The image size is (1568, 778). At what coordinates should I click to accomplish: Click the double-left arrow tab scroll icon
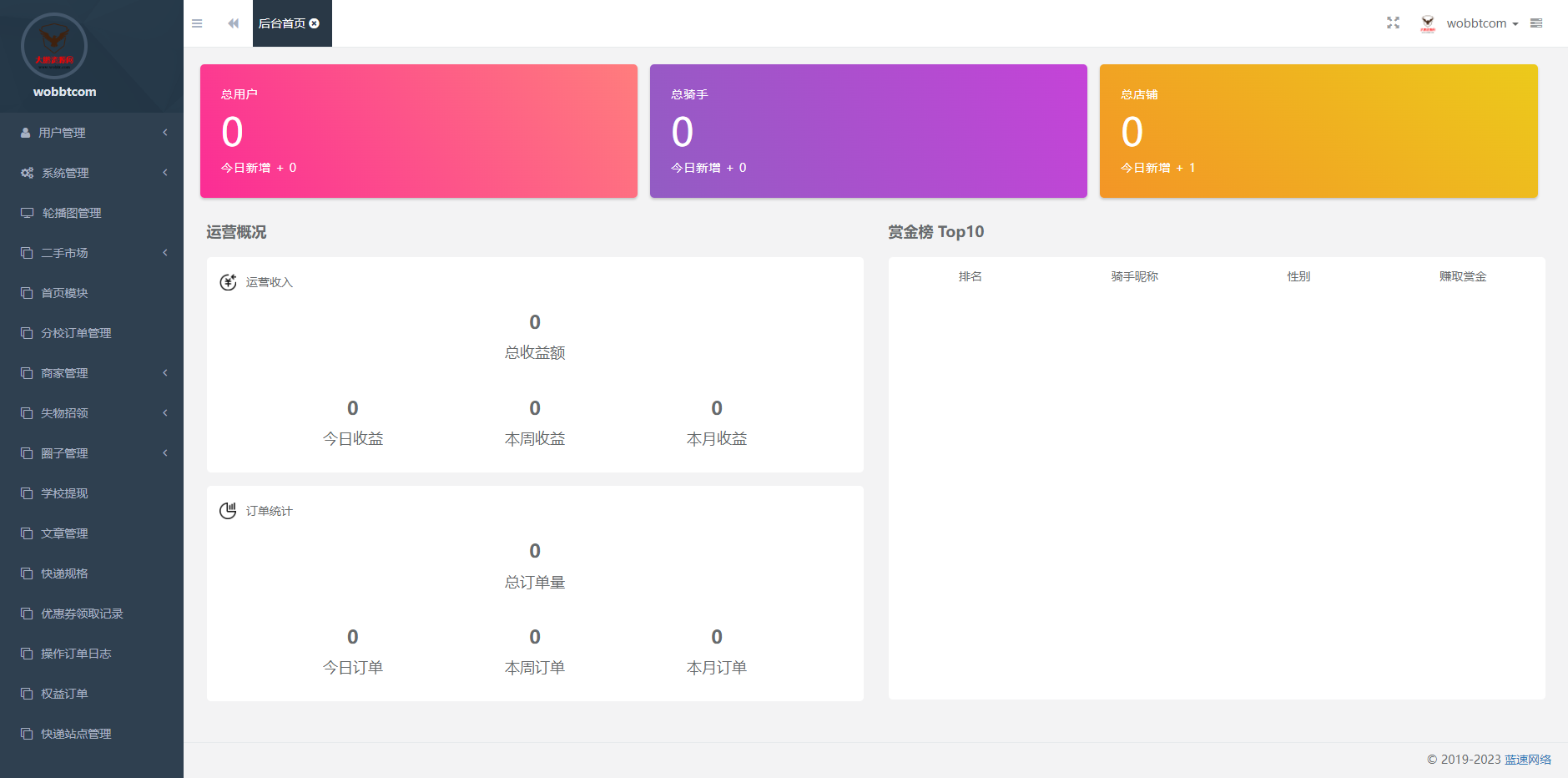pos(234,23)
